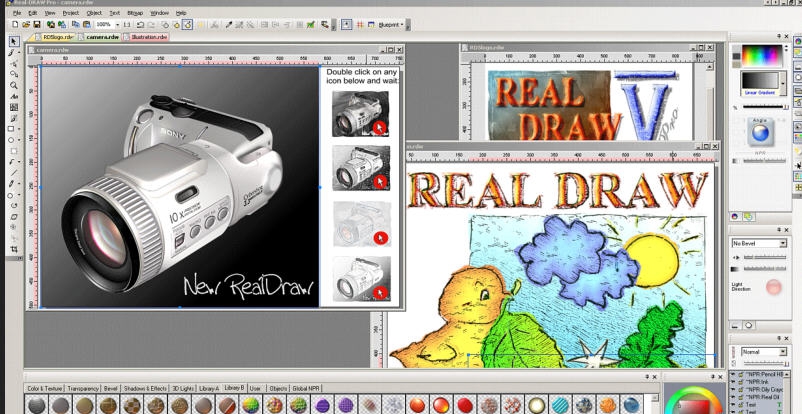Image resolution: width=802 pixels, height=414 pixels.
Task: Switch to RDSlogo.rdw document tab
Action: [x=55, y=37]
